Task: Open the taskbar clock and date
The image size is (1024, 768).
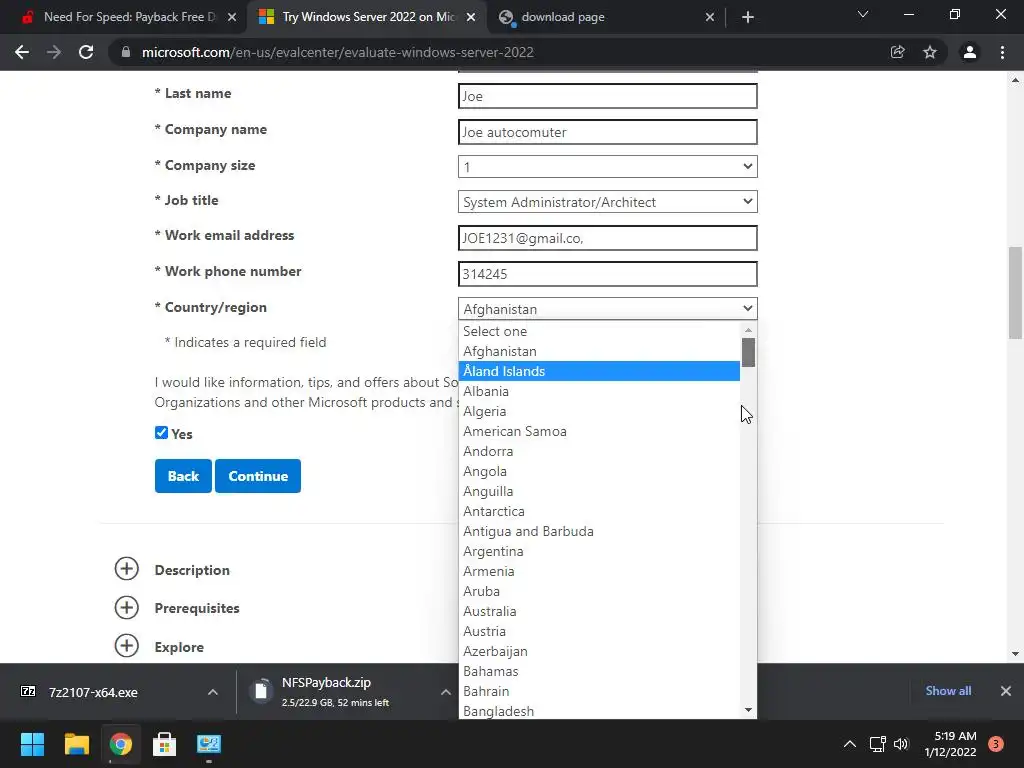Action: click(951, 744)
